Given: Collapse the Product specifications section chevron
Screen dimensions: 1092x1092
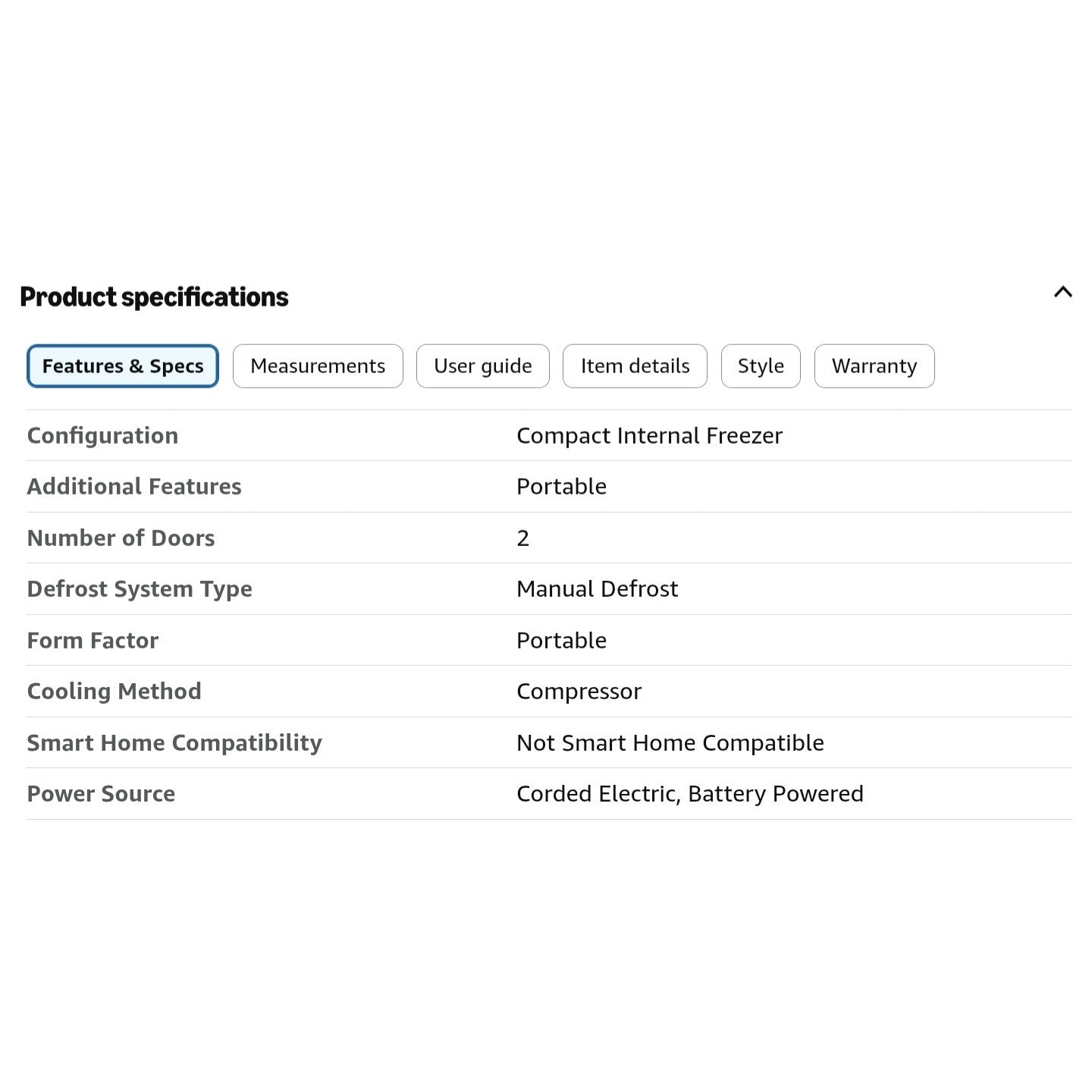Looking at the screenshot, I should coord(1063,292).
